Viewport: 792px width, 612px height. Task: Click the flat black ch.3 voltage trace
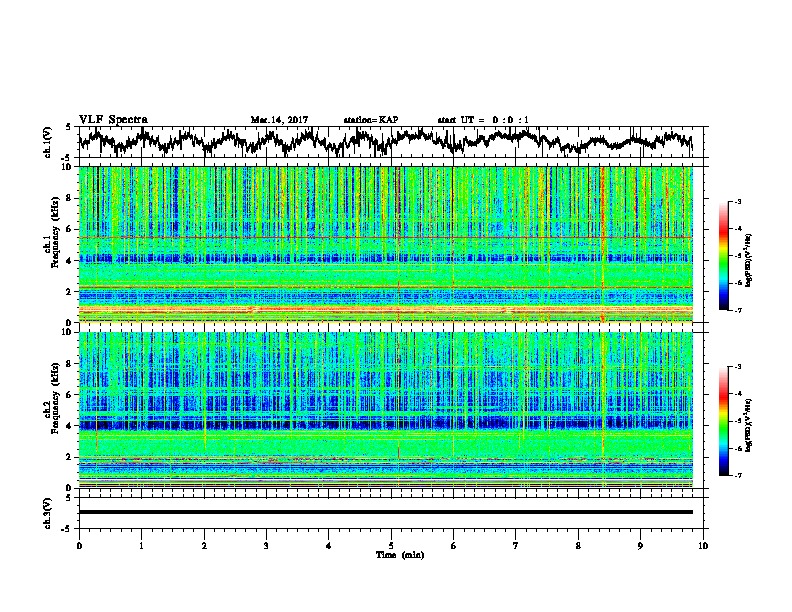(386, 512)
